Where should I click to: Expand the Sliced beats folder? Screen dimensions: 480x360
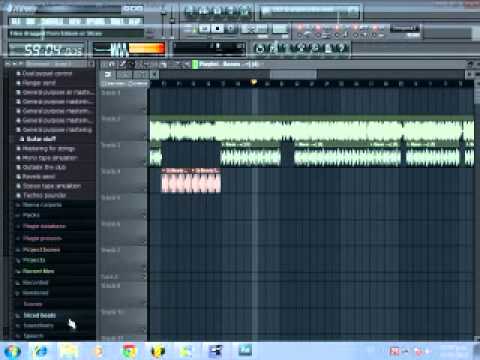[39, 315]
